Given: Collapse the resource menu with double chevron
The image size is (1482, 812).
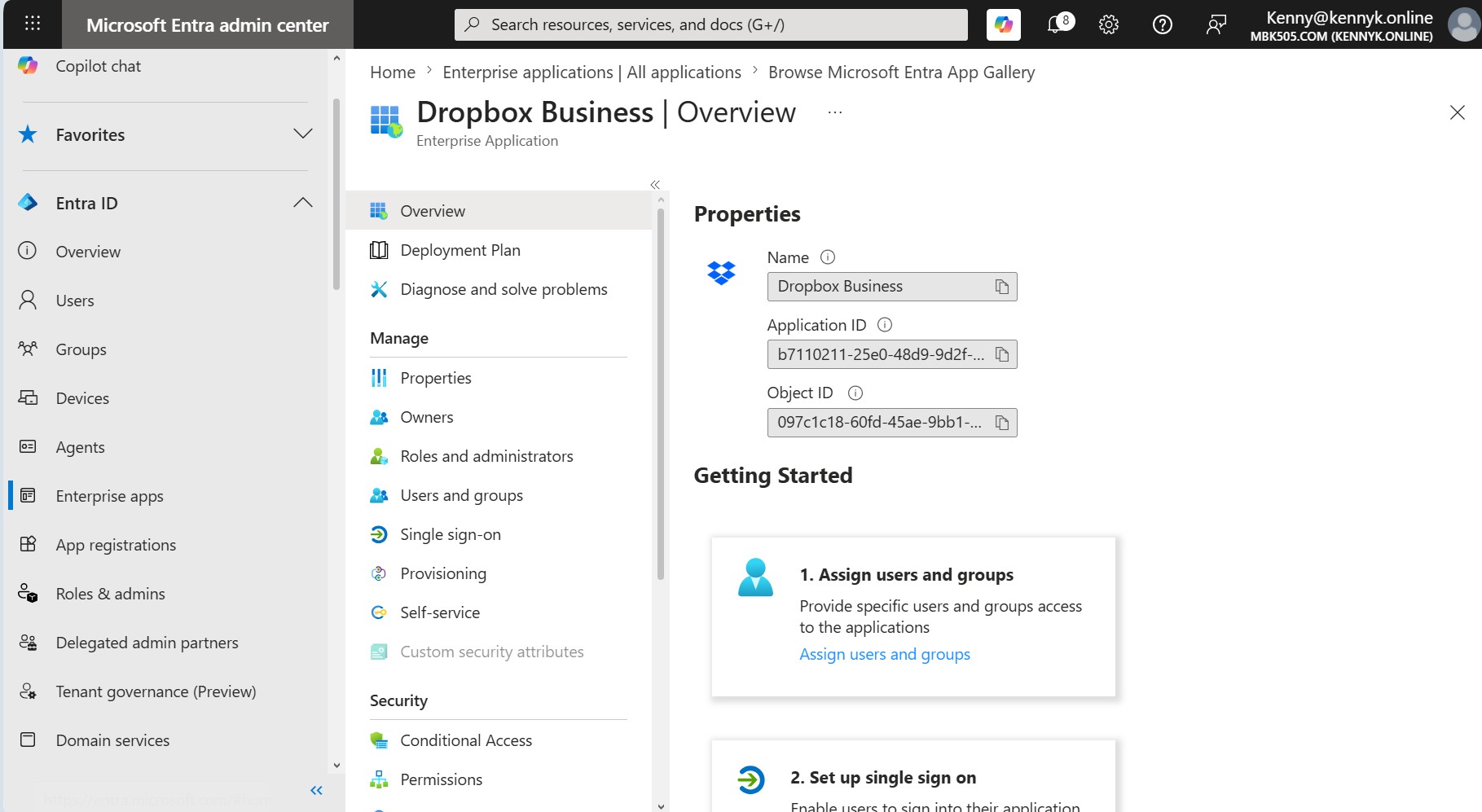Looking at the screenshot, I should [654, 185].
